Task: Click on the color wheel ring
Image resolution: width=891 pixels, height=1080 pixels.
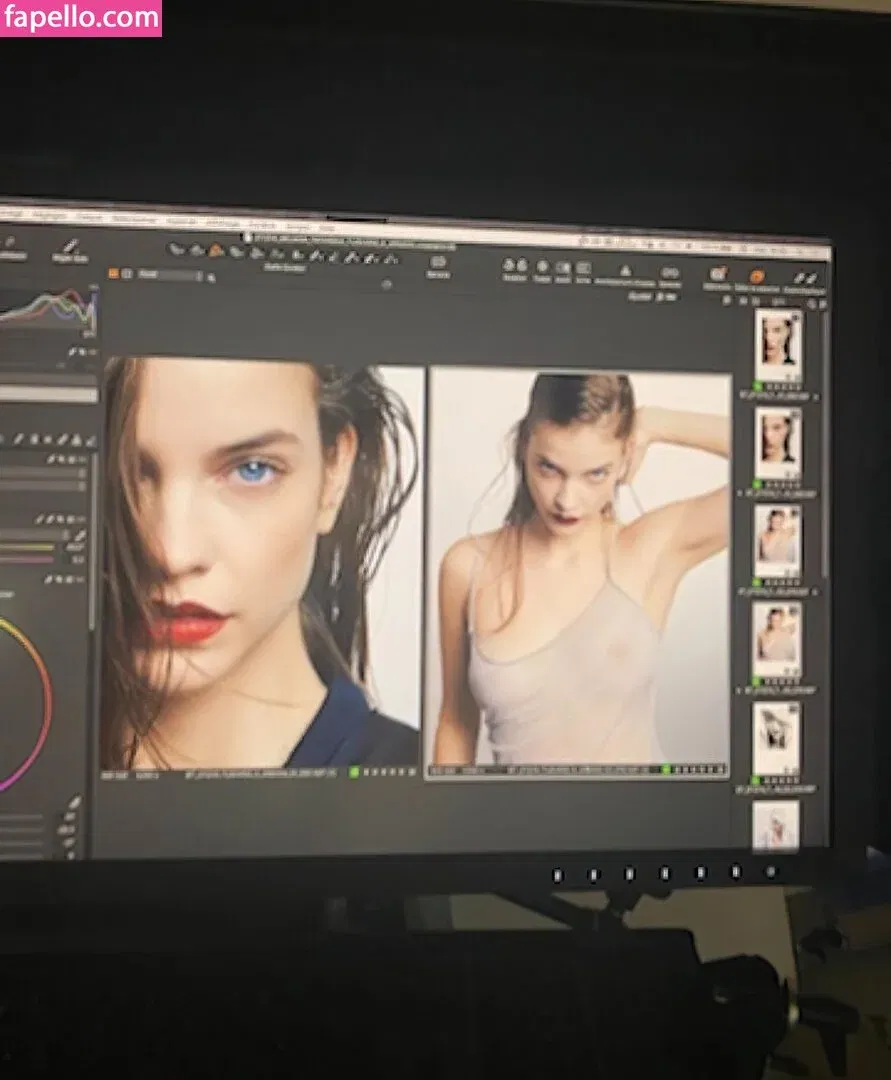Action: click(43, 700)
